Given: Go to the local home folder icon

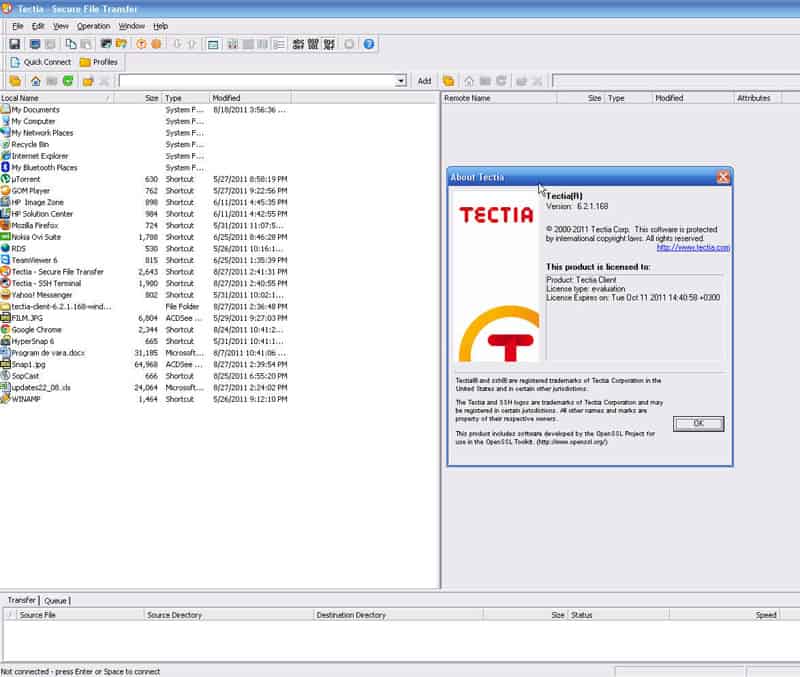Looking at the screenshot, I should tap(35, 81).
